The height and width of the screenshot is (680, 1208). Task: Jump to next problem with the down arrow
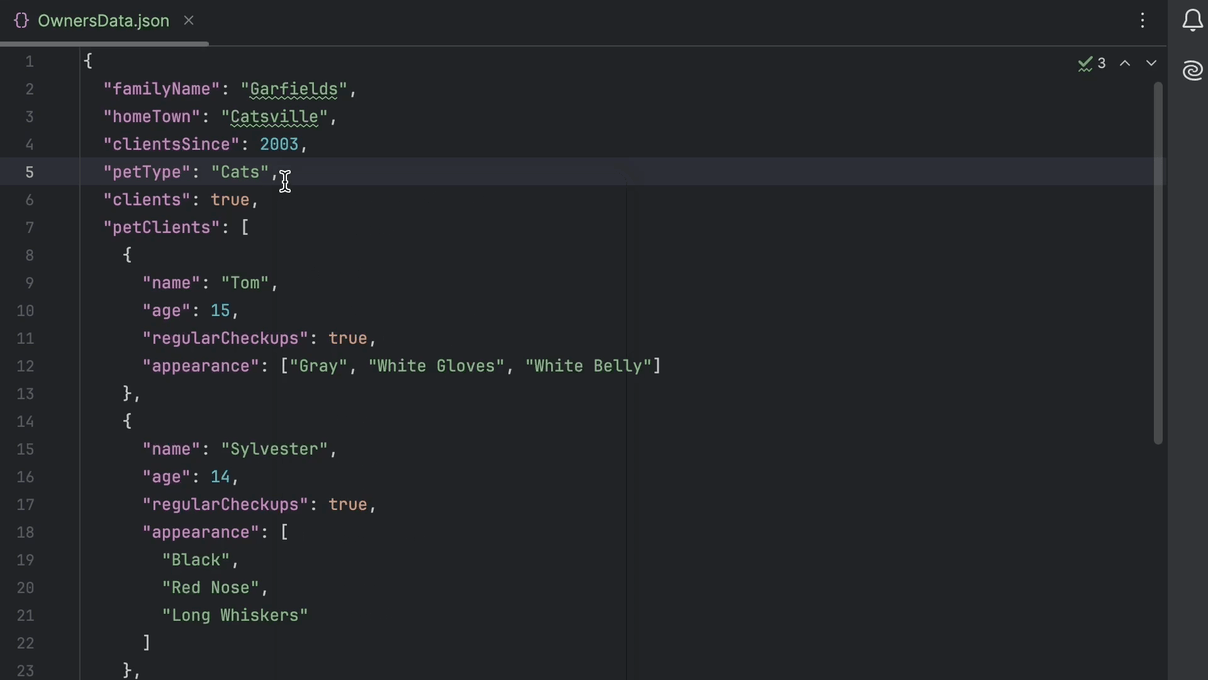pos(1151,62)
